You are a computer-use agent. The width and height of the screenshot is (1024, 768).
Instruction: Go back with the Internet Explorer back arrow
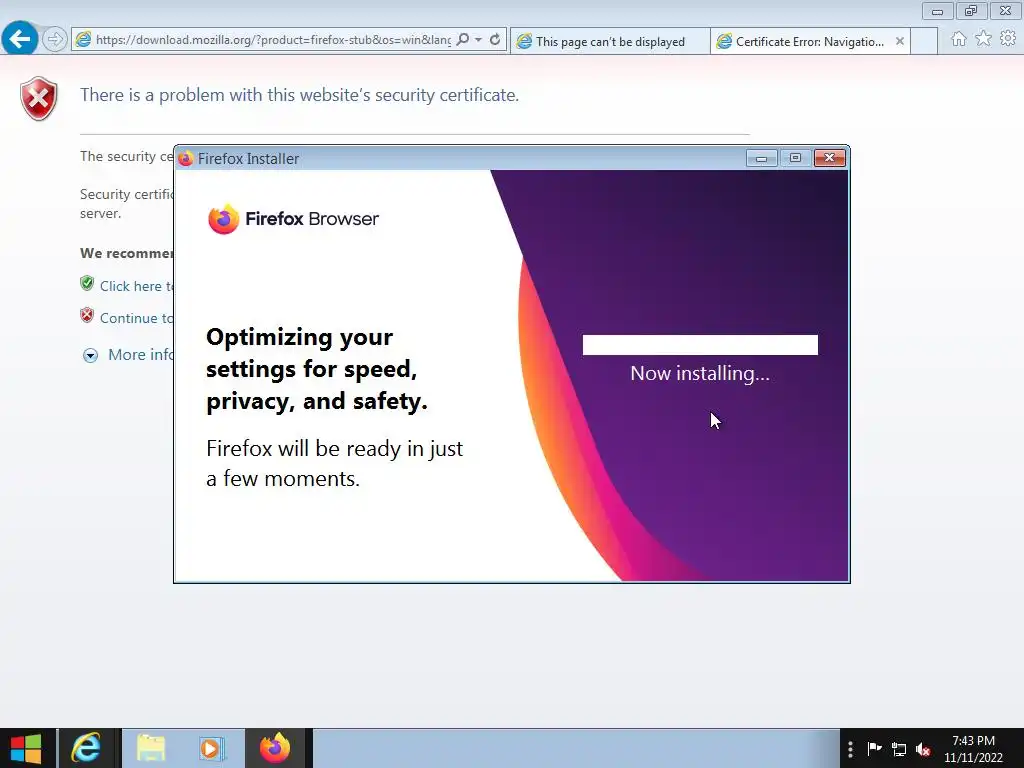20,39
